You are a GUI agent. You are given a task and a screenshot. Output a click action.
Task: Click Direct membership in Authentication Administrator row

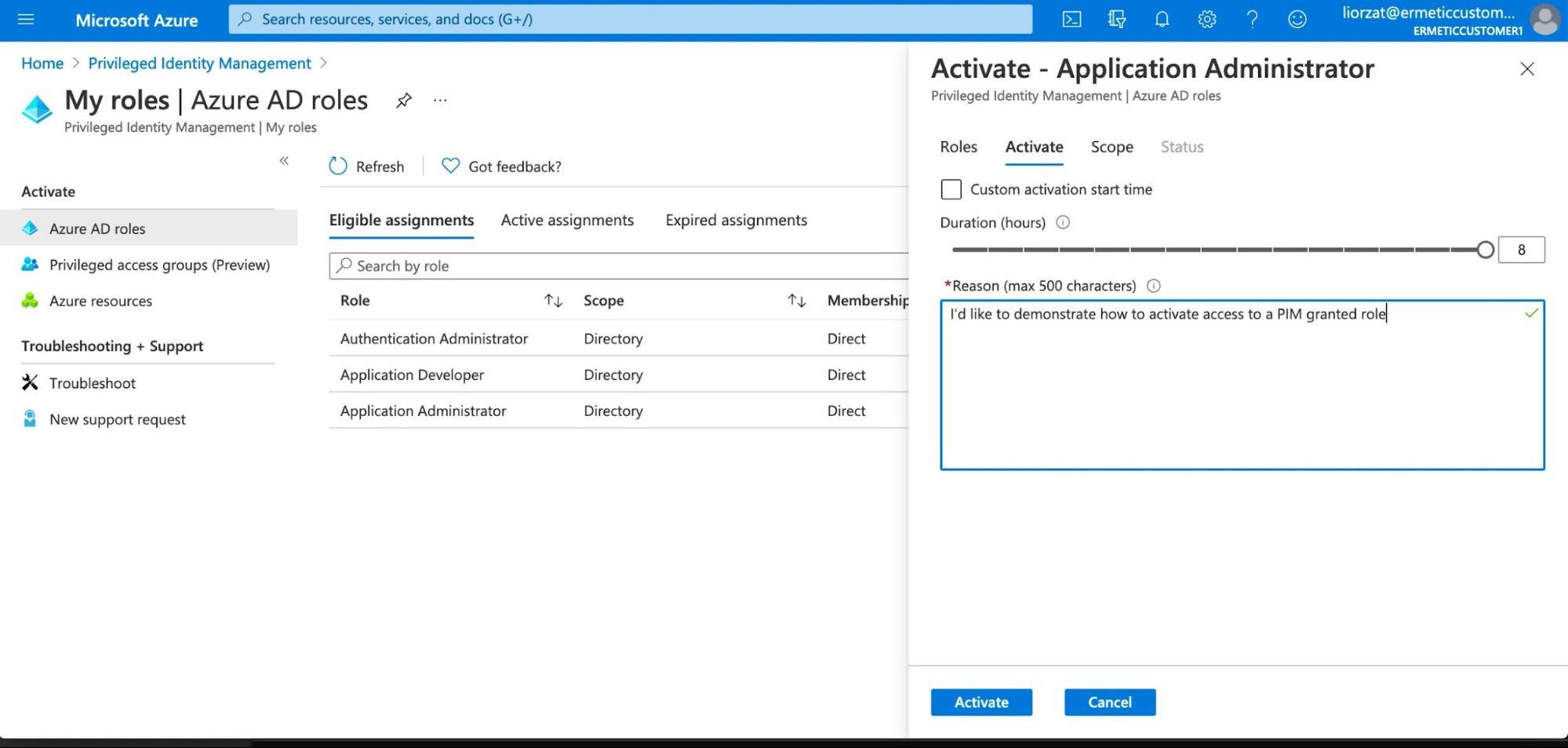point(846,338)
